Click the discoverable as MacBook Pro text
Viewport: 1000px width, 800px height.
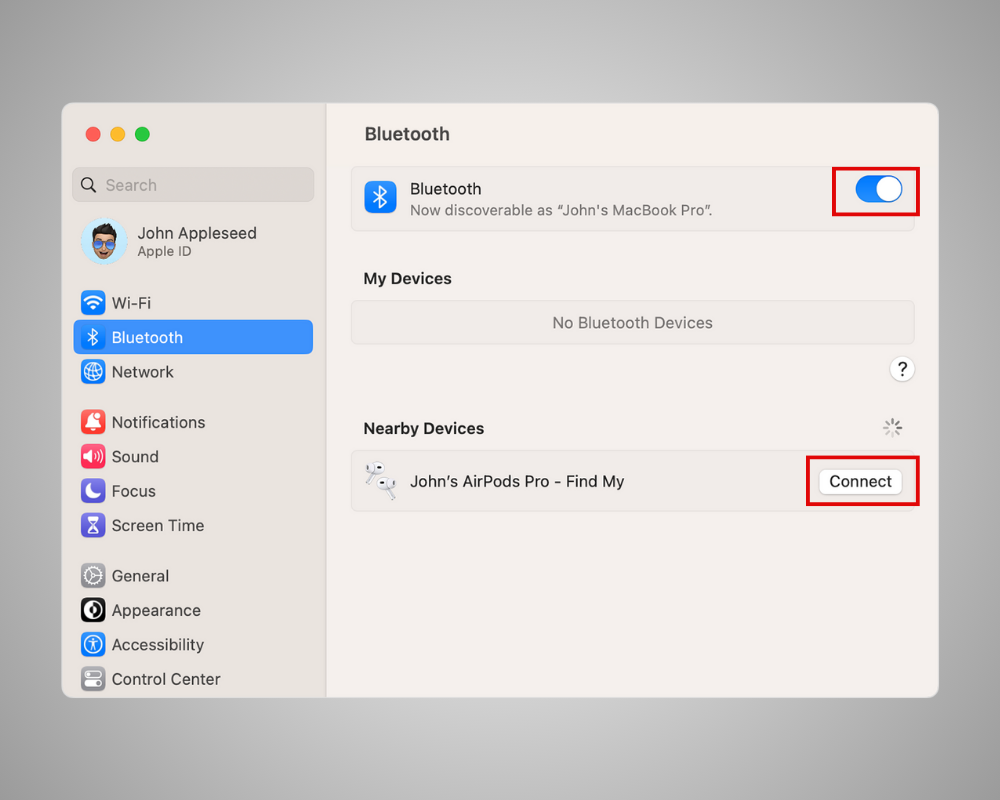tap(561, 211)
